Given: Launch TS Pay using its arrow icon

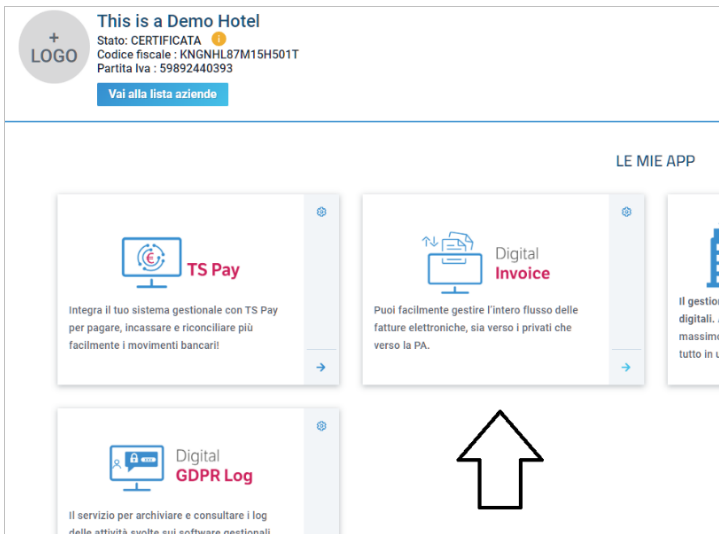Looking at the screenshot, I should click(321, 367).
